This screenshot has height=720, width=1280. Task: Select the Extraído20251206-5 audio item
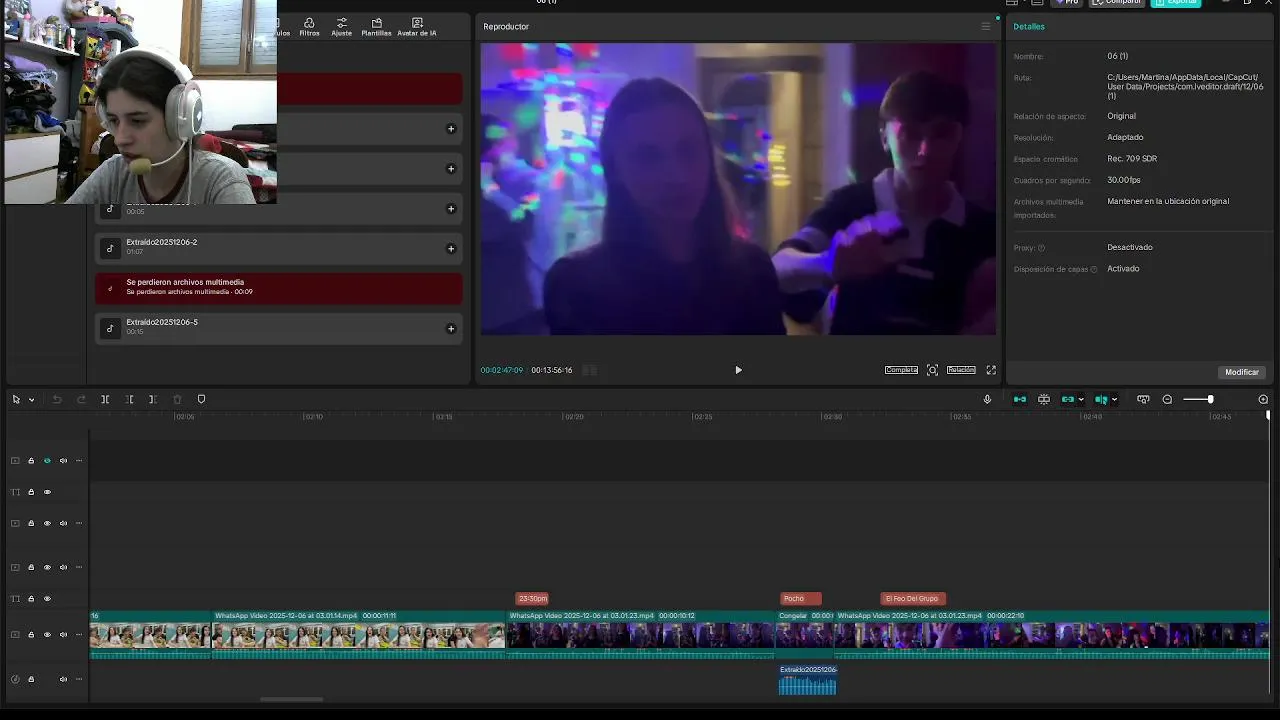[x=279, y=328]
